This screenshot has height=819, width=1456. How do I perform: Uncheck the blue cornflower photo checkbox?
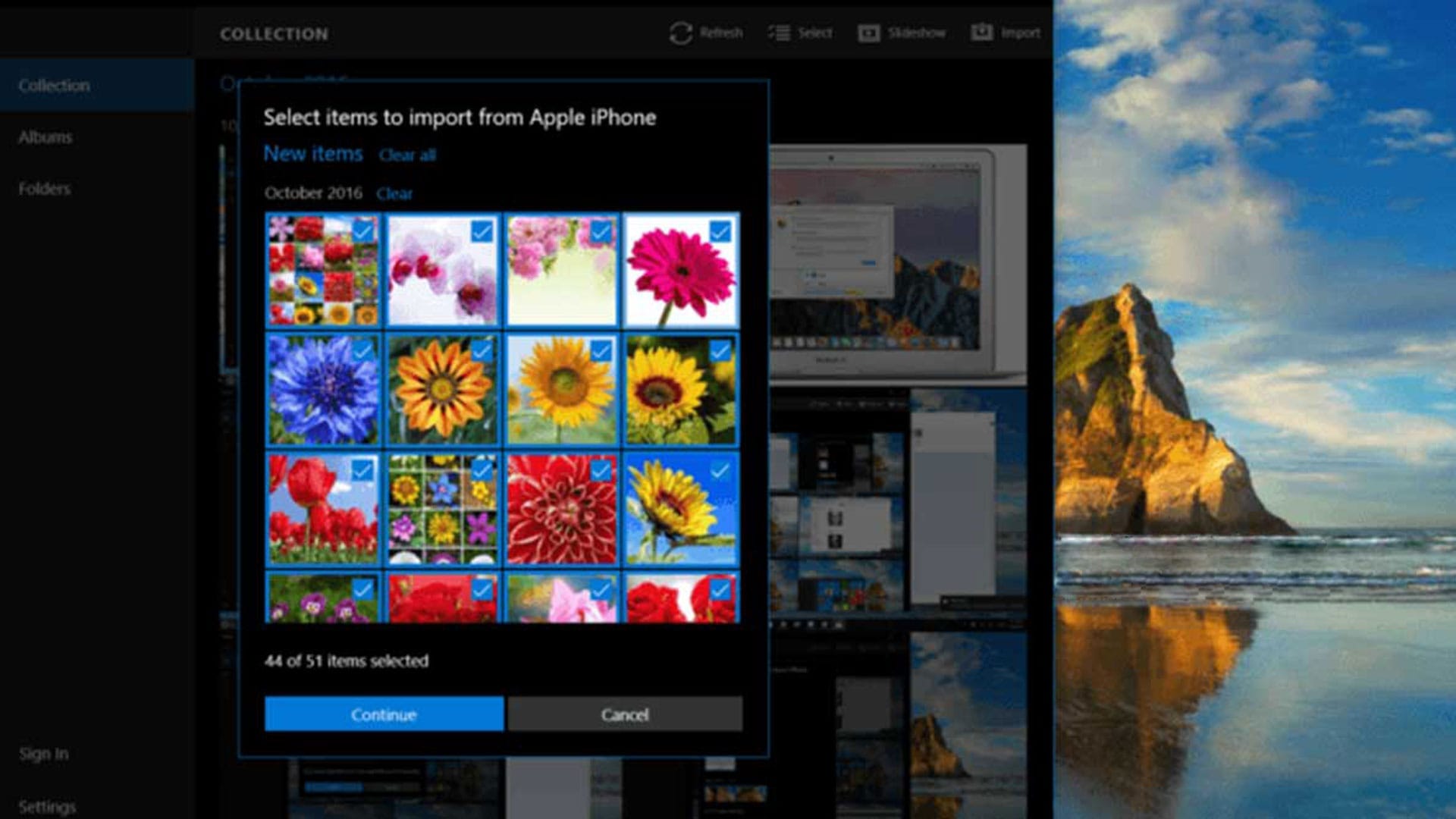tap(363, 350)
